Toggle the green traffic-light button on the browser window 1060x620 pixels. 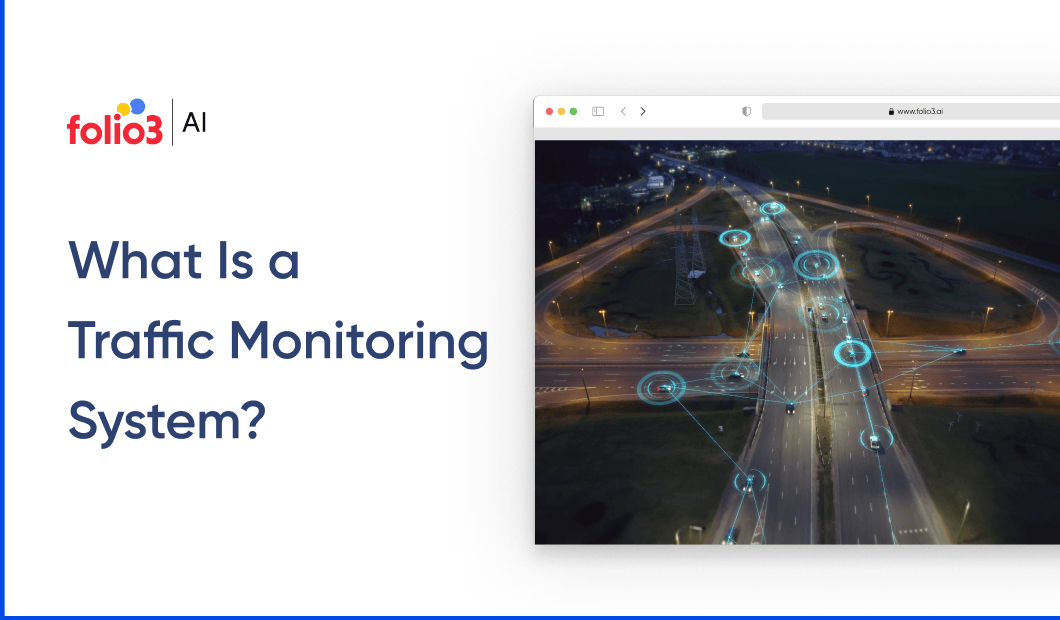click(x=575, y=111)
